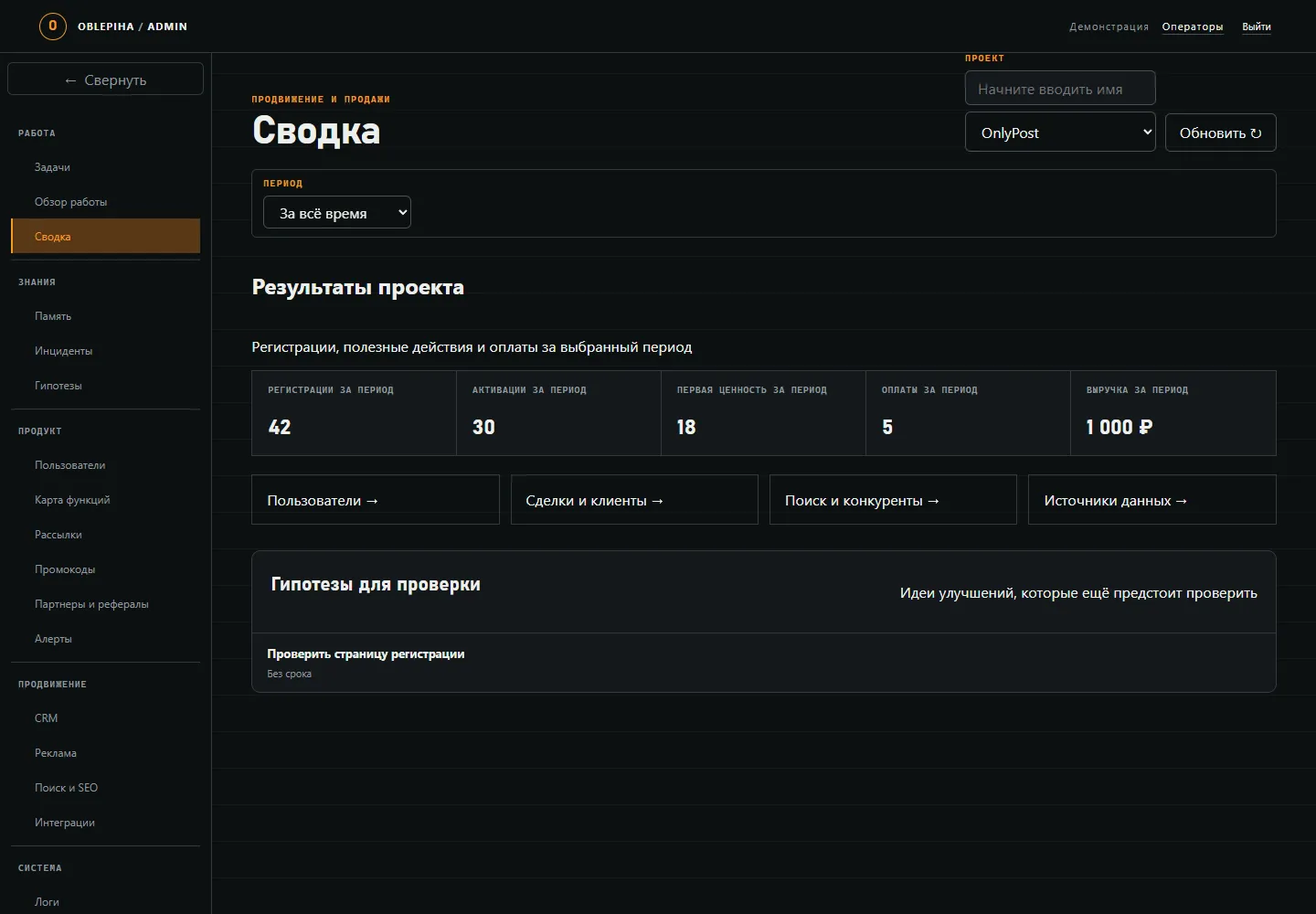Open Память in the sidebar
The width and height of the screenshot is (1316, 914).
[105, 316]
